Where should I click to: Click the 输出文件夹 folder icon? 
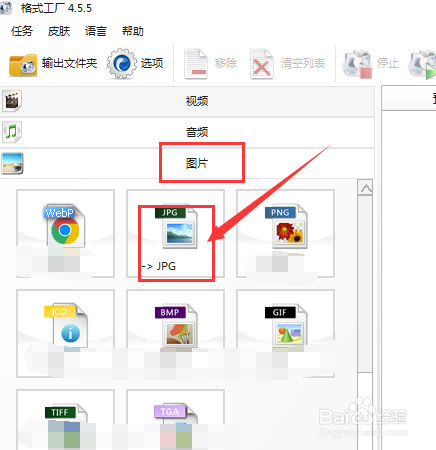tap(23, 64)
